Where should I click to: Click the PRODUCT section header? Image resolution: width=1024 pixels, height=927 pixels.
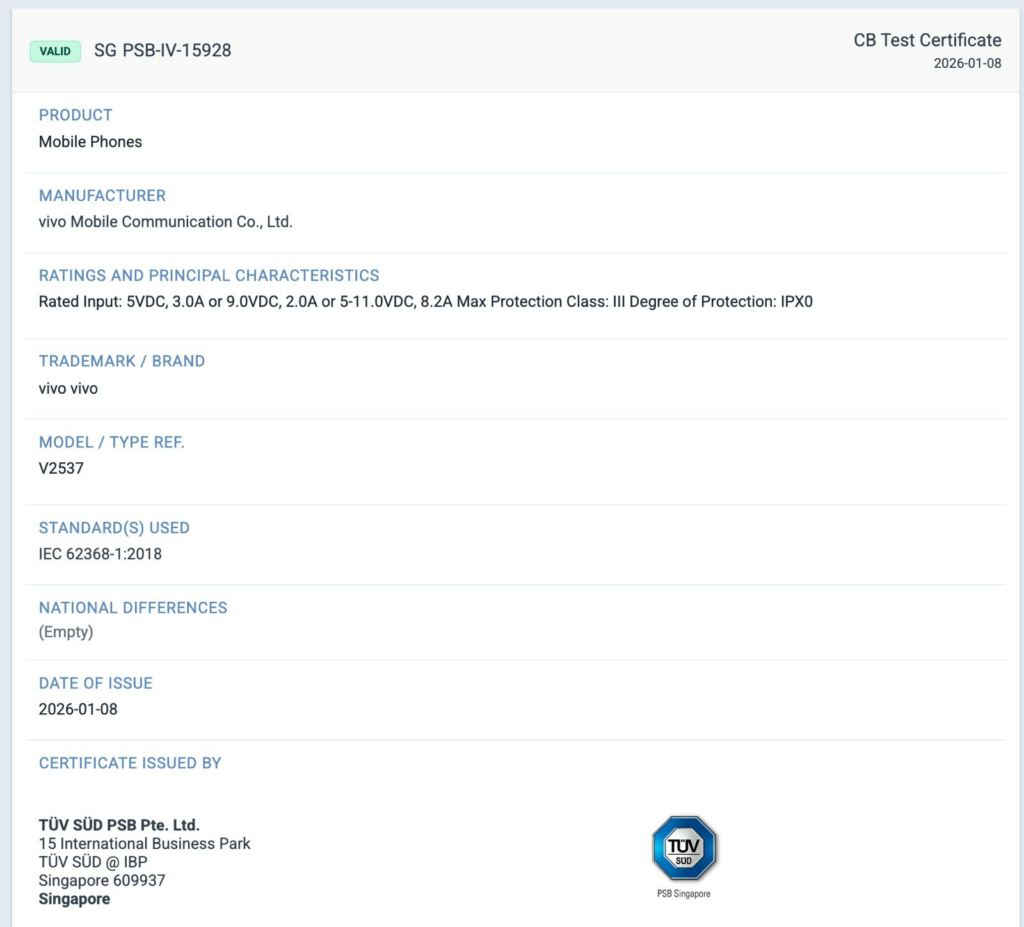75,115
